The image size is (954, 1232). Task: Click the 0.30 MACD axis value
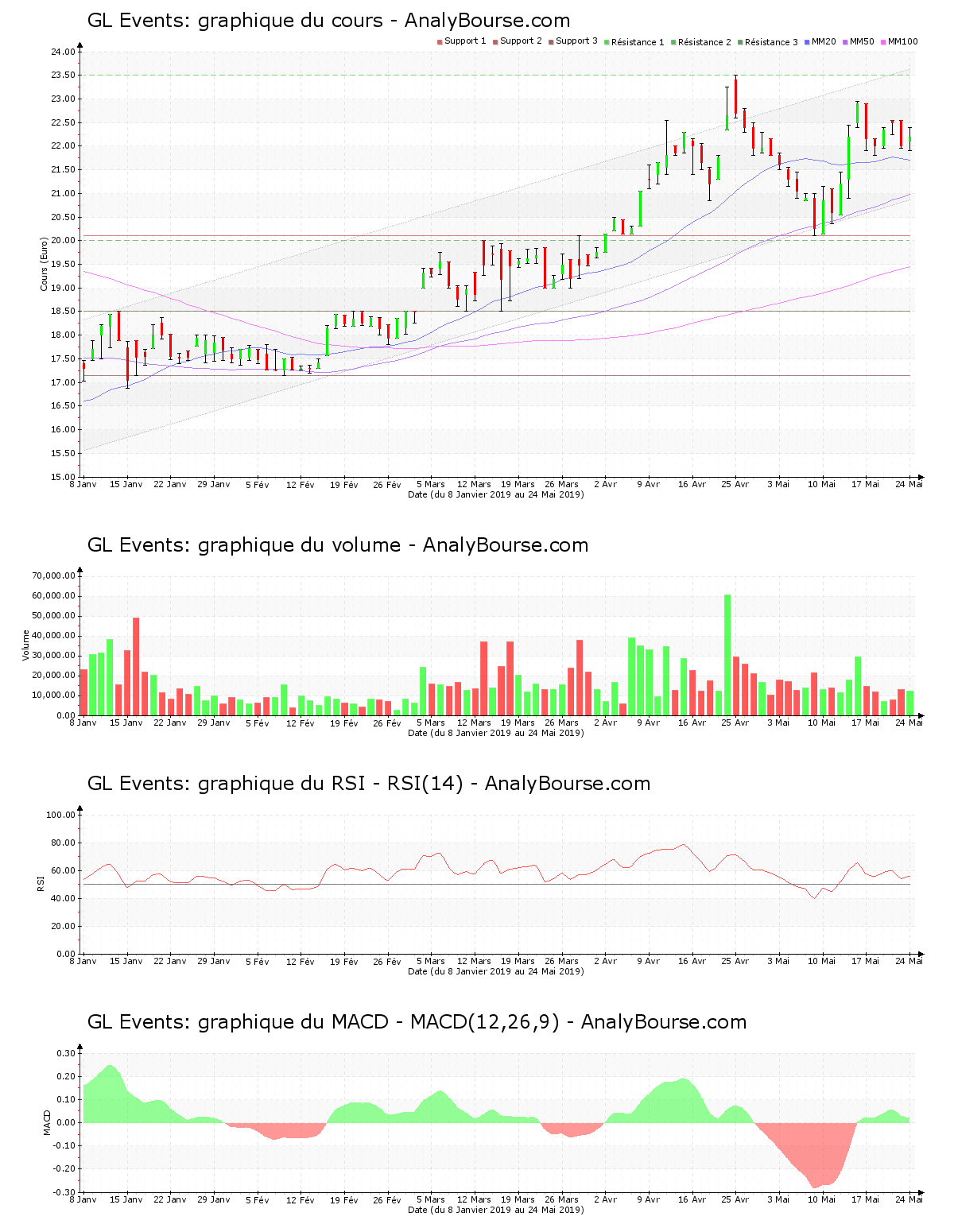tap(67, 1053)
